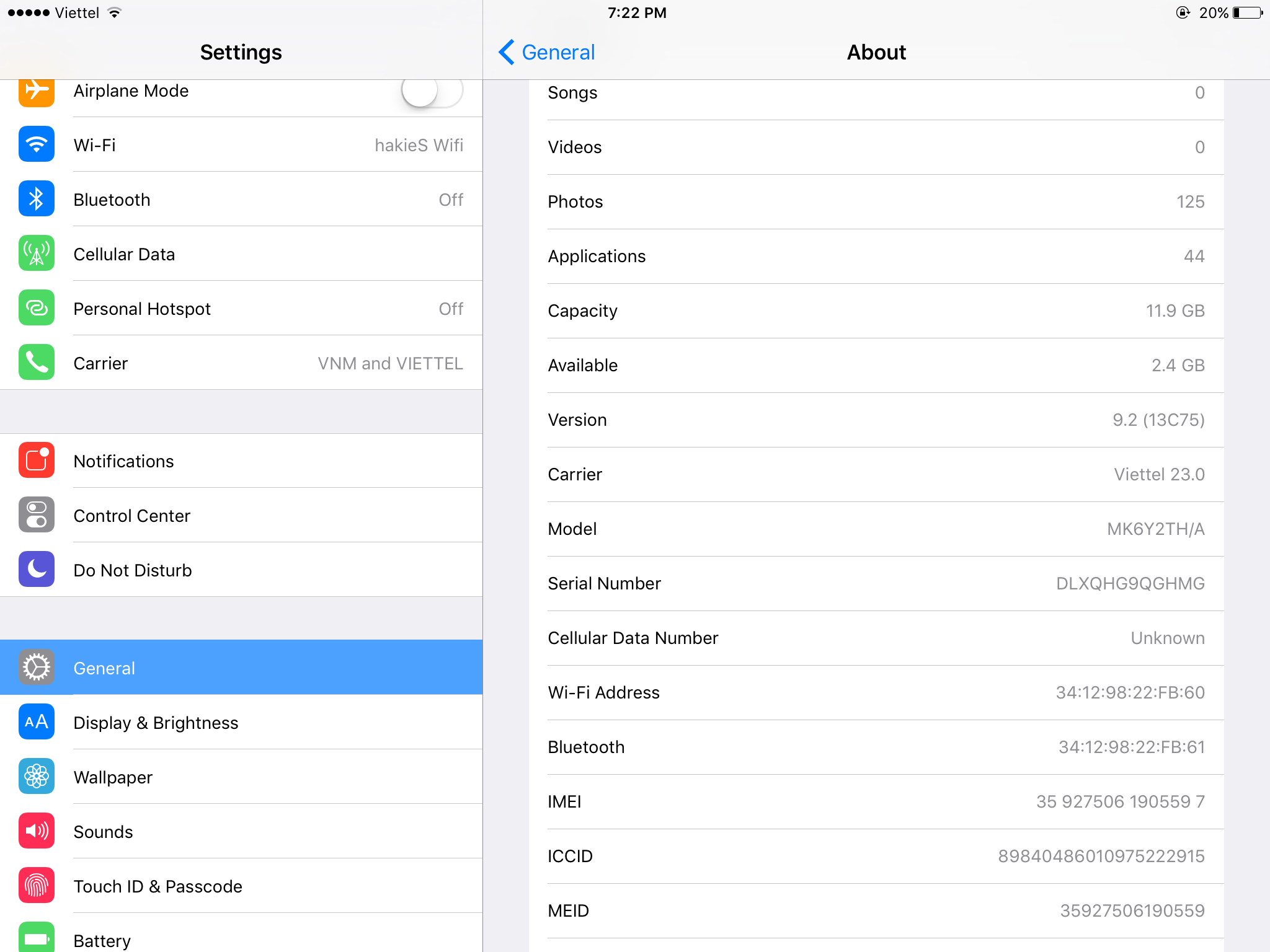
Task: Tap the Wi-Fi settings icon
Action: (x=37, y=144)
